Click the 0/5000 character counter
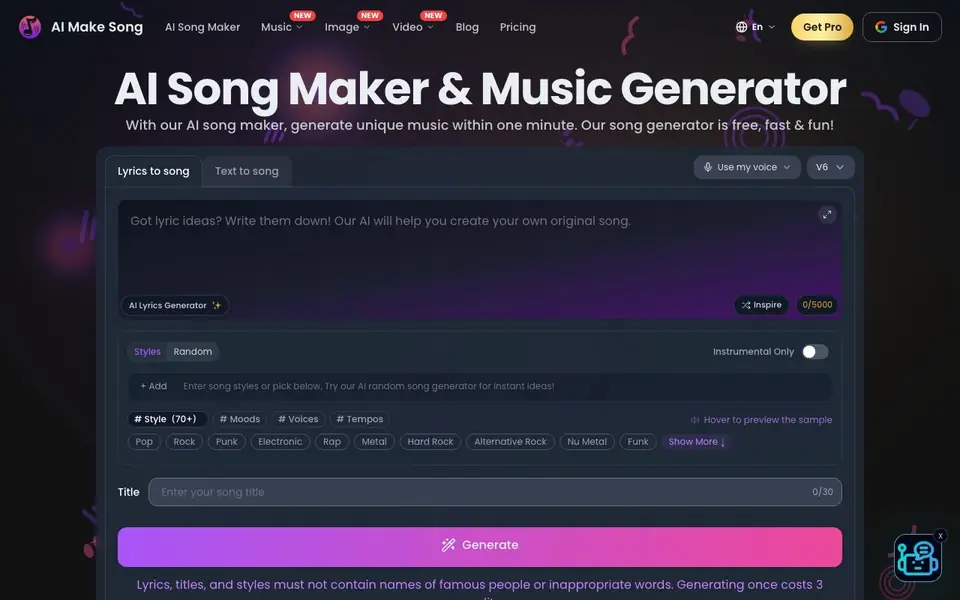This screenshot has width=960, height=600. click(x=817, y=305)
